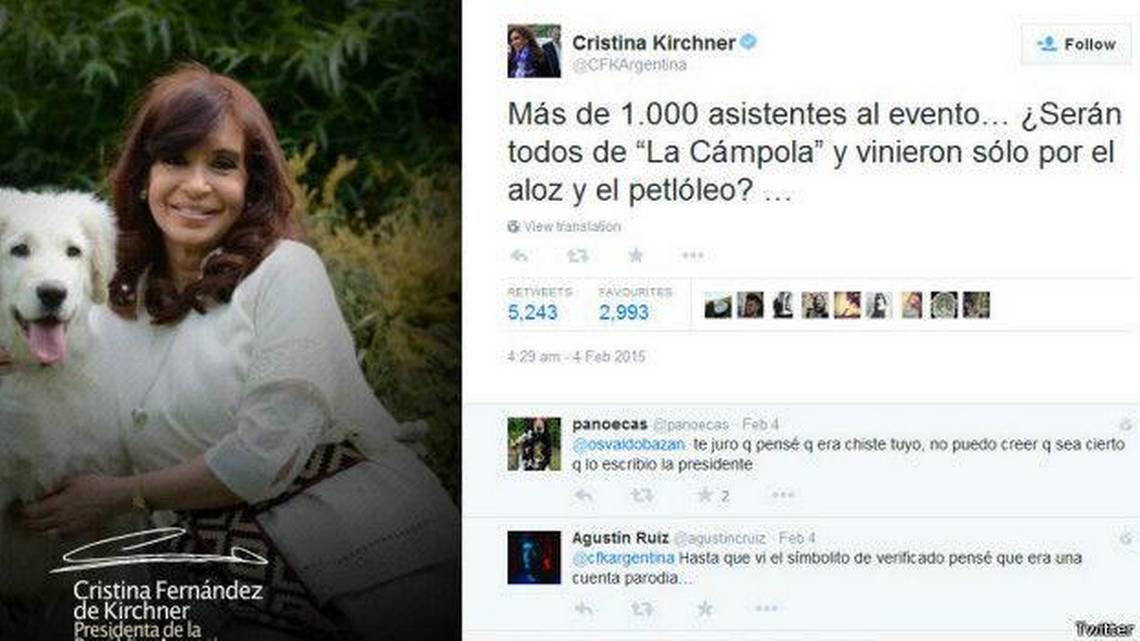Favourite panoecas's reply with the star icon
Image resolution: width=1140 pixels, height=641 pixels.
[704, 495]
